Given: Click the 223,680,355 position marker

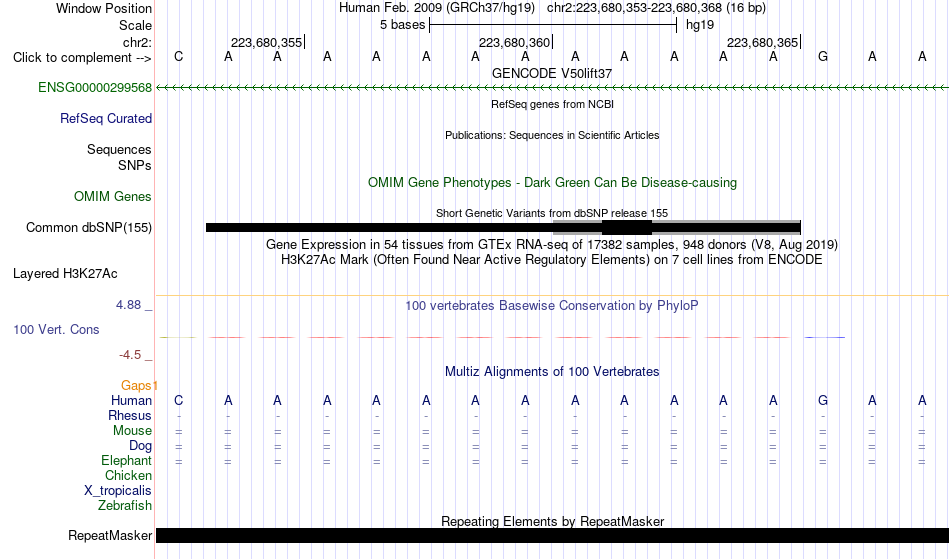Looking at the screenshot, I should tap(267, 42).
